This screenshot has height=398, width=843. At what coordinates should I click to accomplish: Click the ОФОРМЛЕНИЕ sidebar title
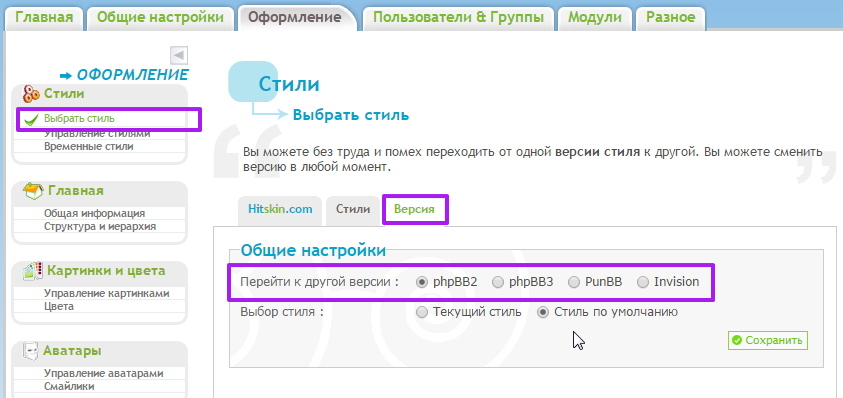[x=133, y=75]
